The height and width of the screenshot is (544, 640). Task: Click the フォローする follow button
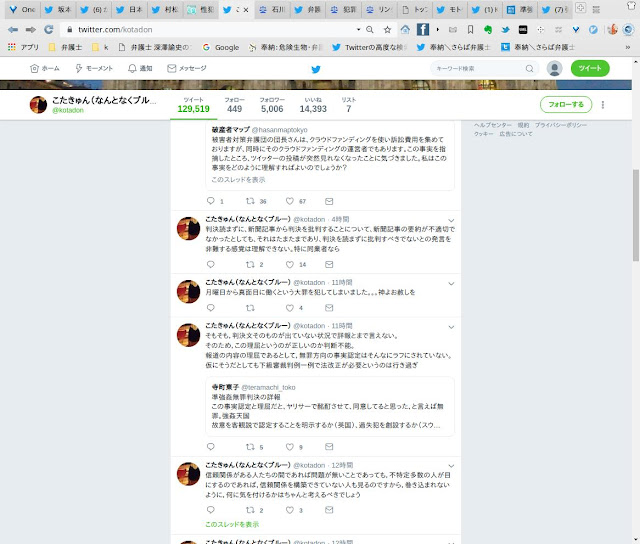point(566,104)
